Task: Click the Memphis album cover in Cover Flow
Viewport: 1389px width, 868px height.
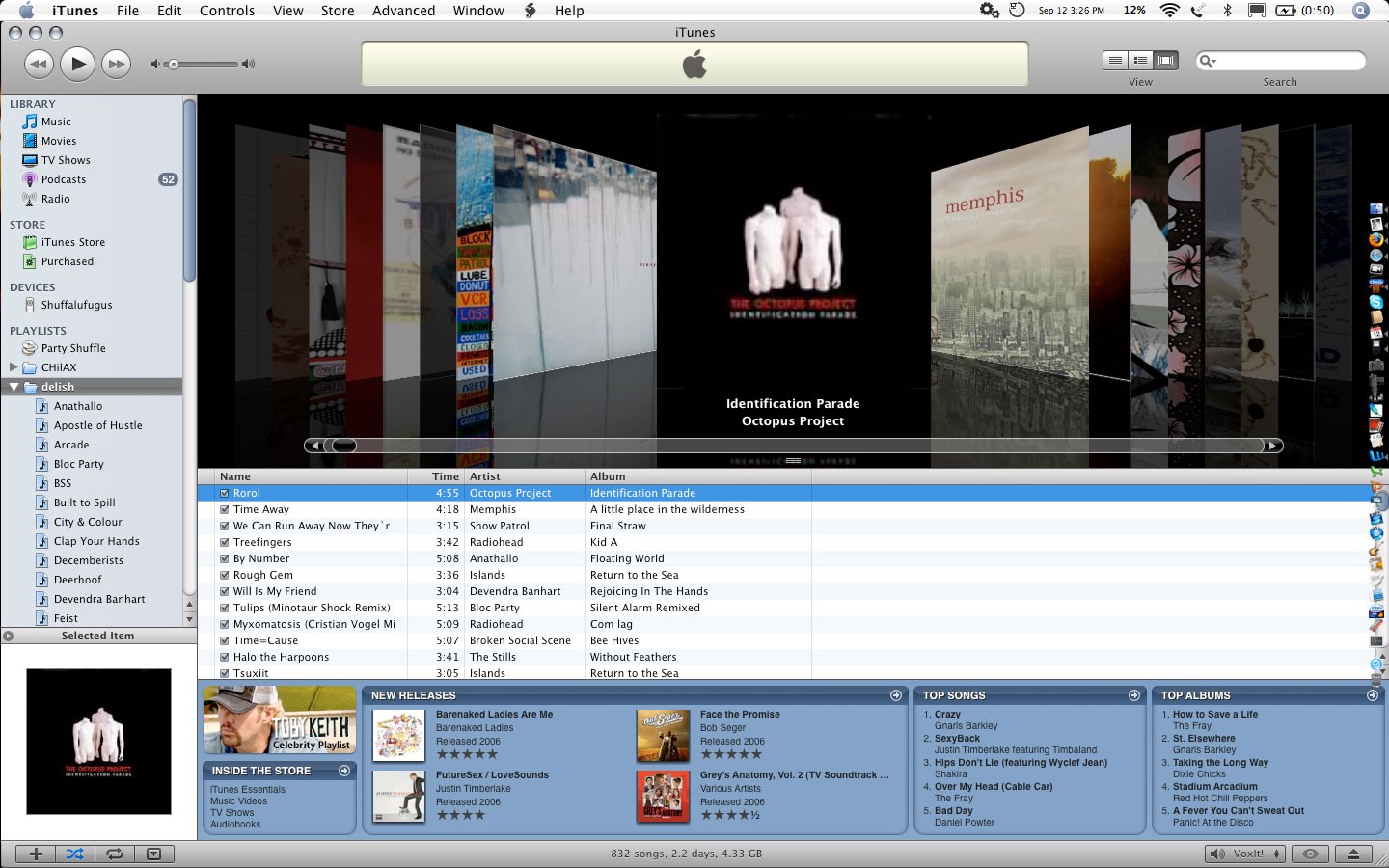Action: tap(1008, 270)
